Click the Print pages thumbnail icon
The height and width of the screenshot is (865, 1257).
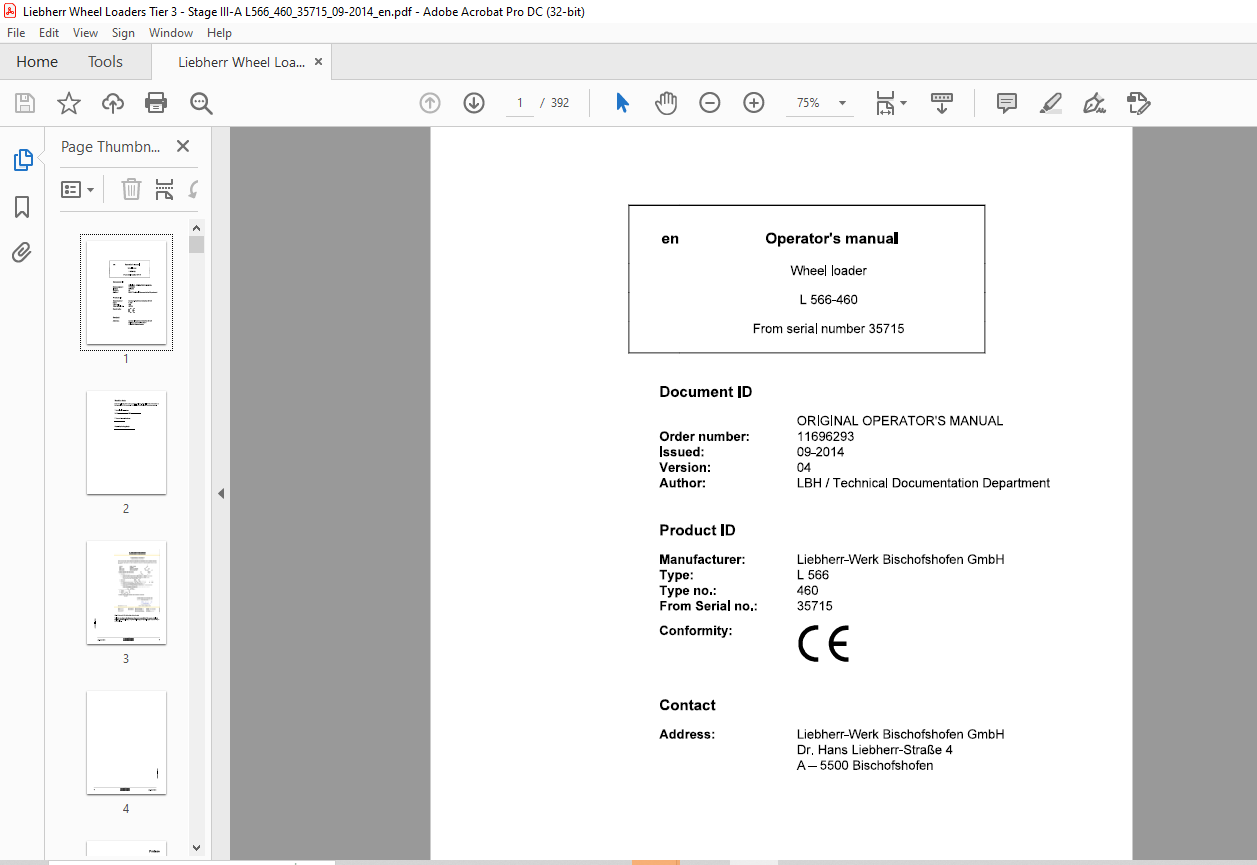(x=165, y=189)
